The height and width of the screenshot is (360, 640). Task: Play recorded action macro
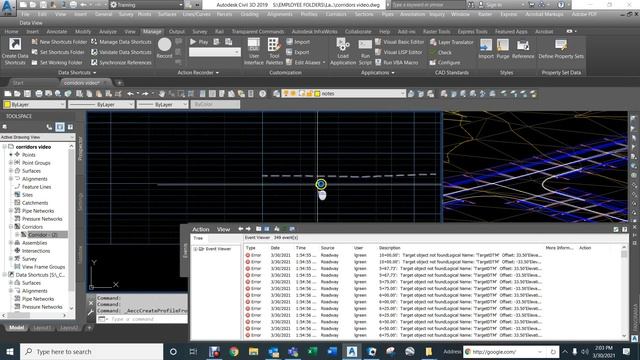click(199, 42)
